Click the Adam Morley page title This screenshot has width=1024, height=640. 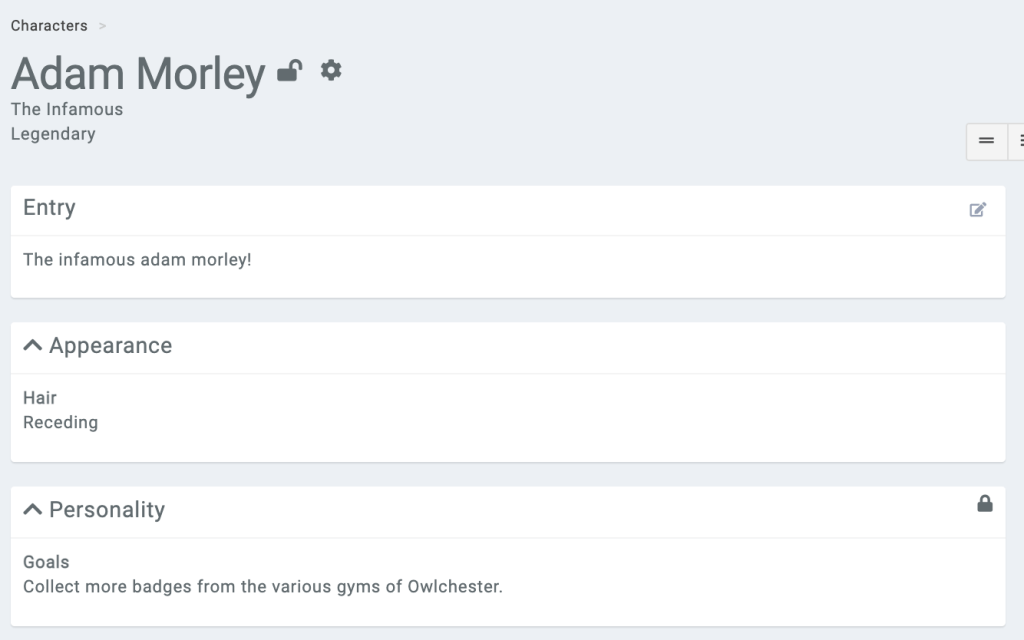pos(138,73)
